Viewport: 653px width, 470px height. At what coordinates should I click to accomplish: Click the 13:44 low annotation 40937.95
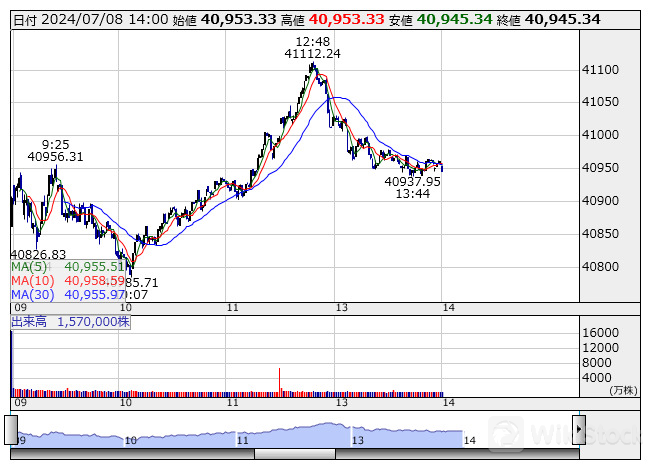[412, 181]
